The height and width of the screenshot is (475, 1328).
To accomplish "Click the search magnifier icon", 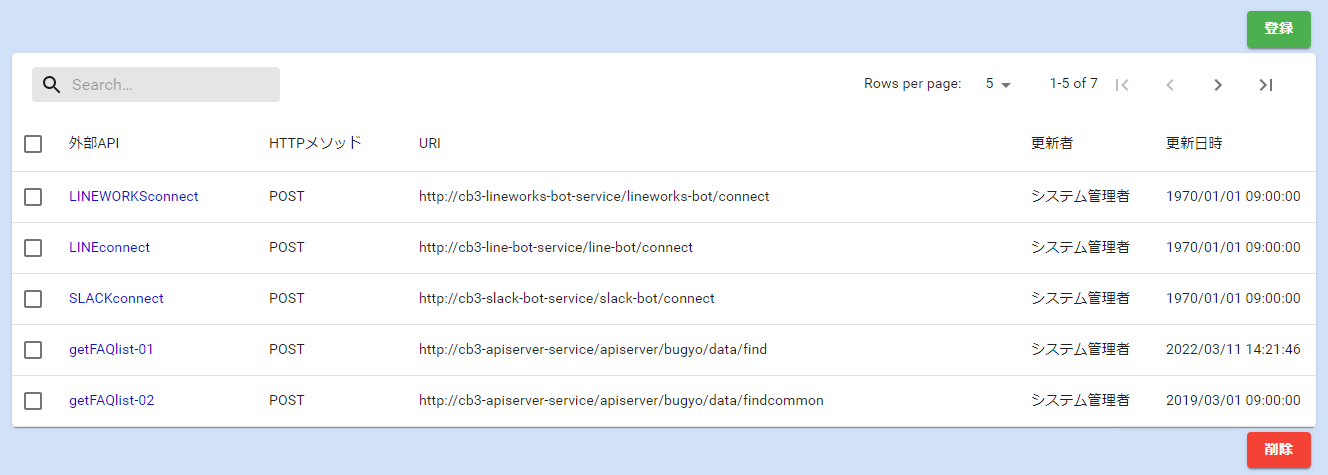I will 52,85.
